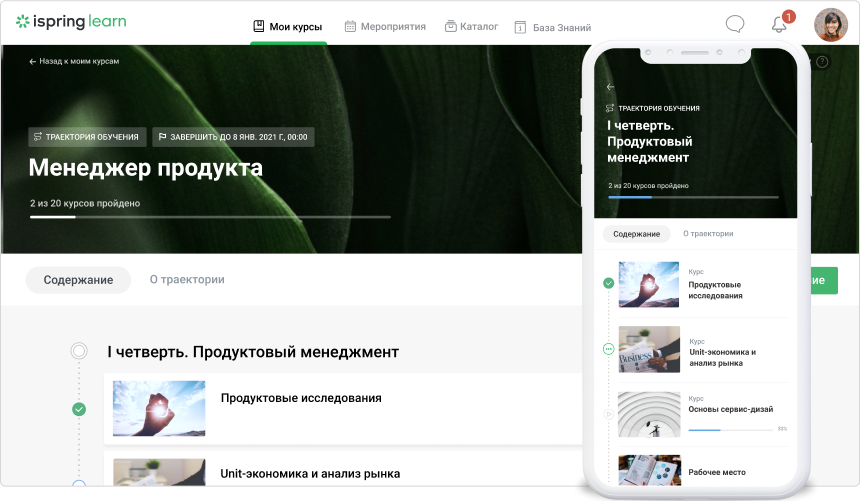Image resolution: width=860 pixels, height=501 pixels.
Task: Open the chat messages icon
Action: pyautogui.click(x=735, y=25)
